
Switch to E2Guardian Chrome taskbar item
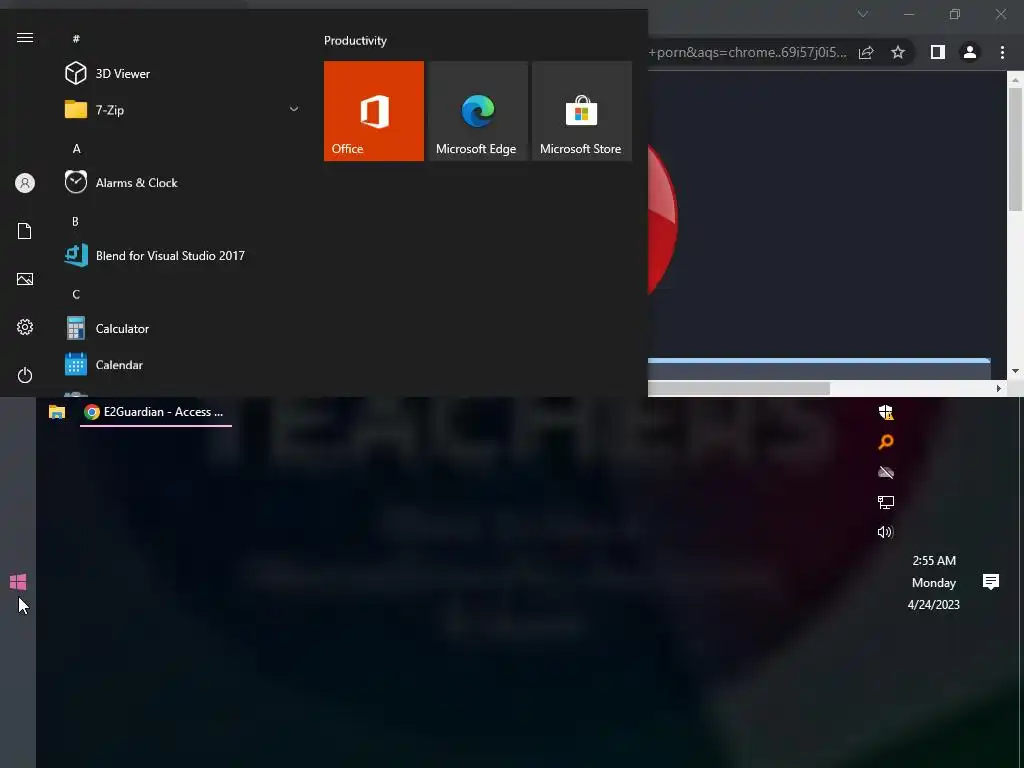point(155,412)
